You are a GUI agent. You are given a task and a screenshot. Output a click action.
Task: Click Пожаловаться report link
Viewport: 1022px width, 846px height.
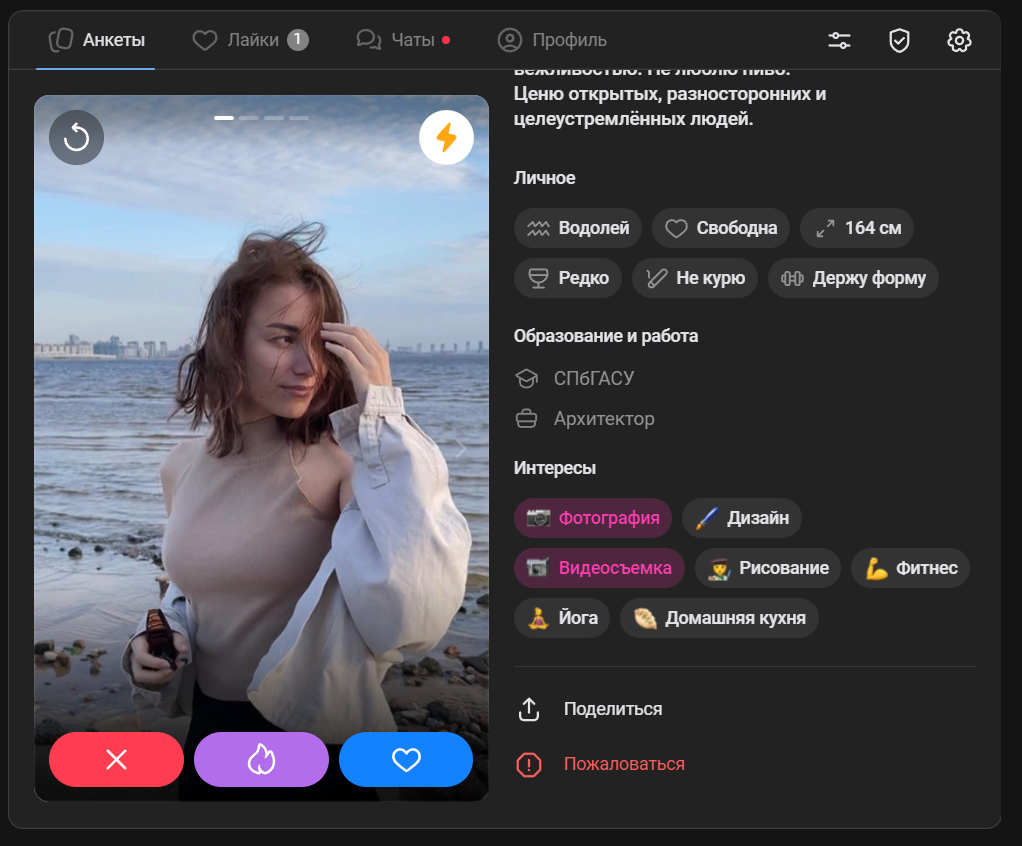click(x=624, y=764)
